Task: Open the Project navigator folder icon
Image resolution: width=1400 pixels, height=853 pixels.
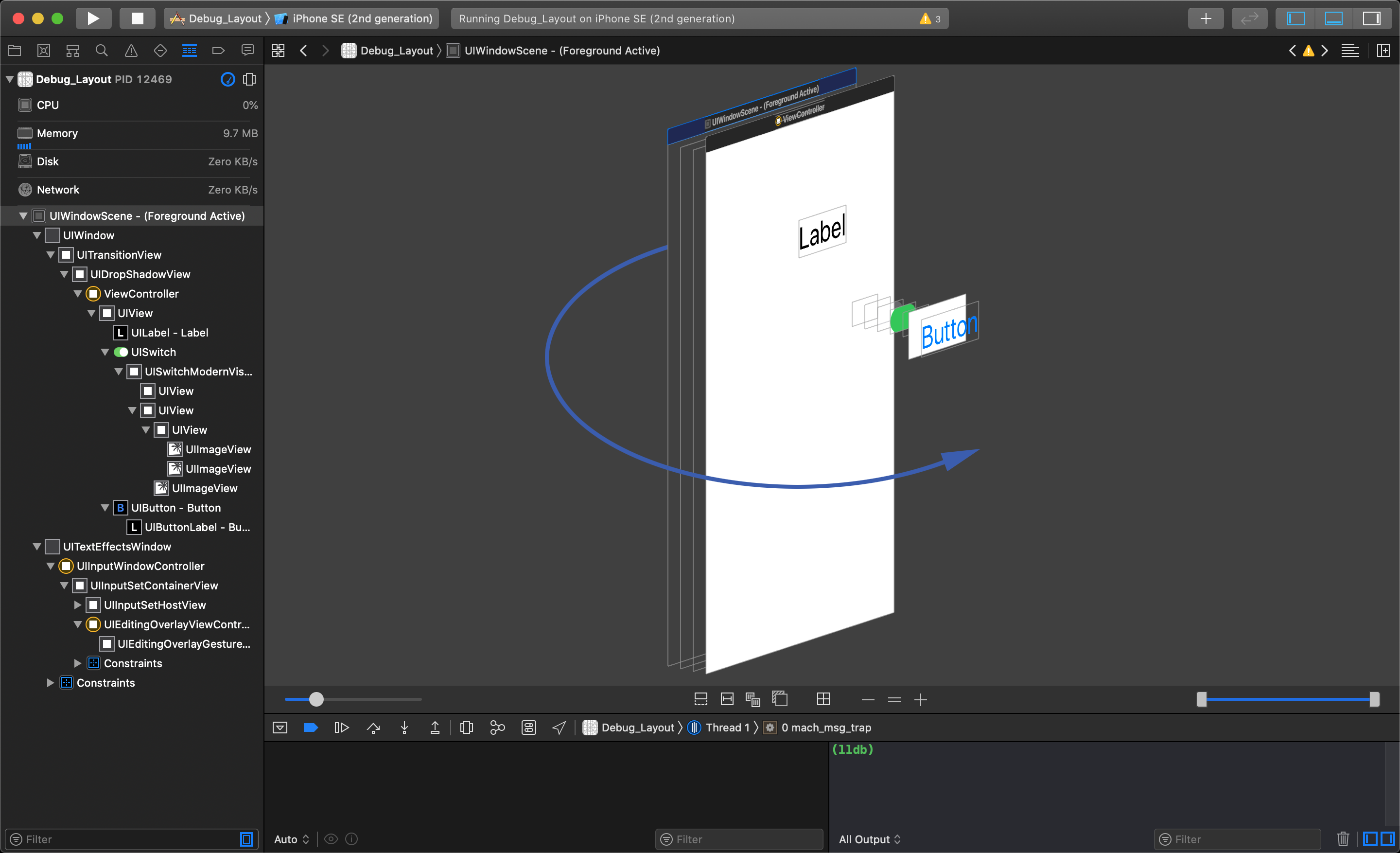Action: tap(15, 51)
